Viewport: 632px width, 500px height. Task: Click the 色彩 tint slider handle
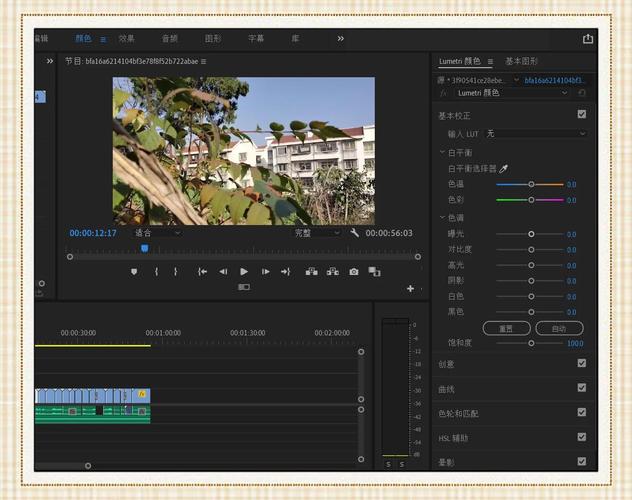pyautogui.click(x=531, y=200)
